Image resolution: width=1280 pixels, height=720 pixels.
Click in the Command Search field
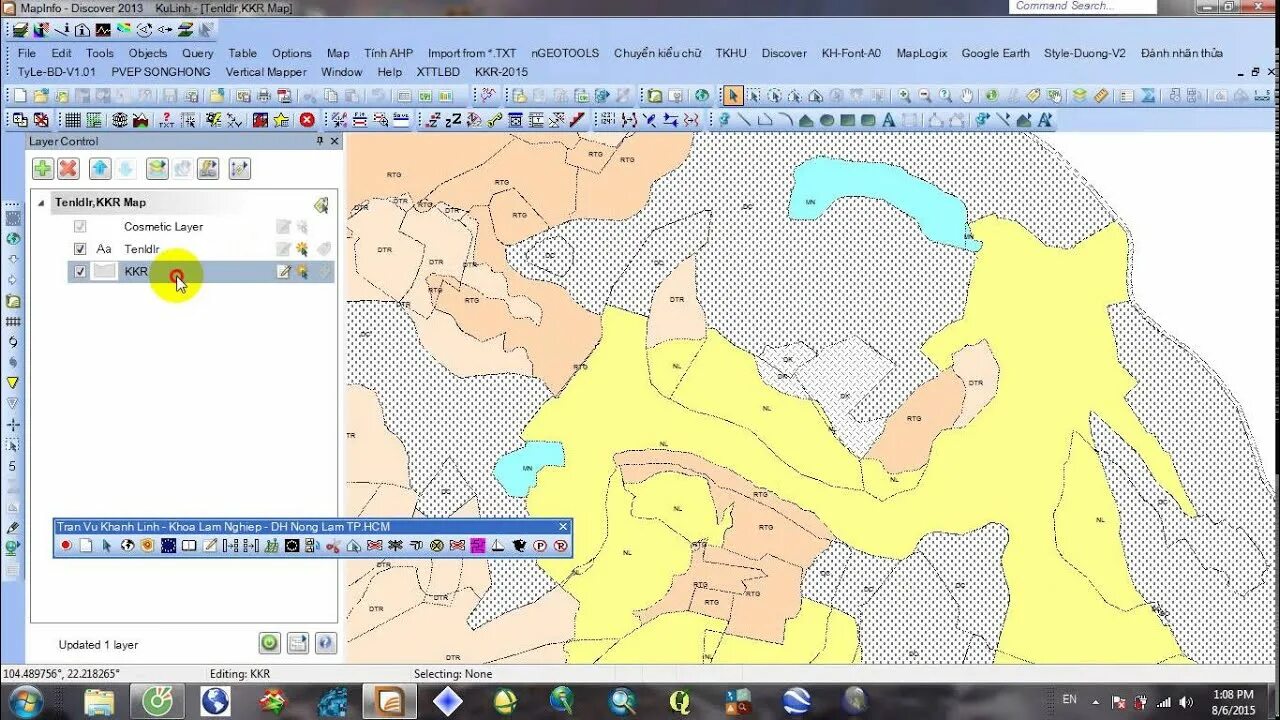pos(1083,7)
